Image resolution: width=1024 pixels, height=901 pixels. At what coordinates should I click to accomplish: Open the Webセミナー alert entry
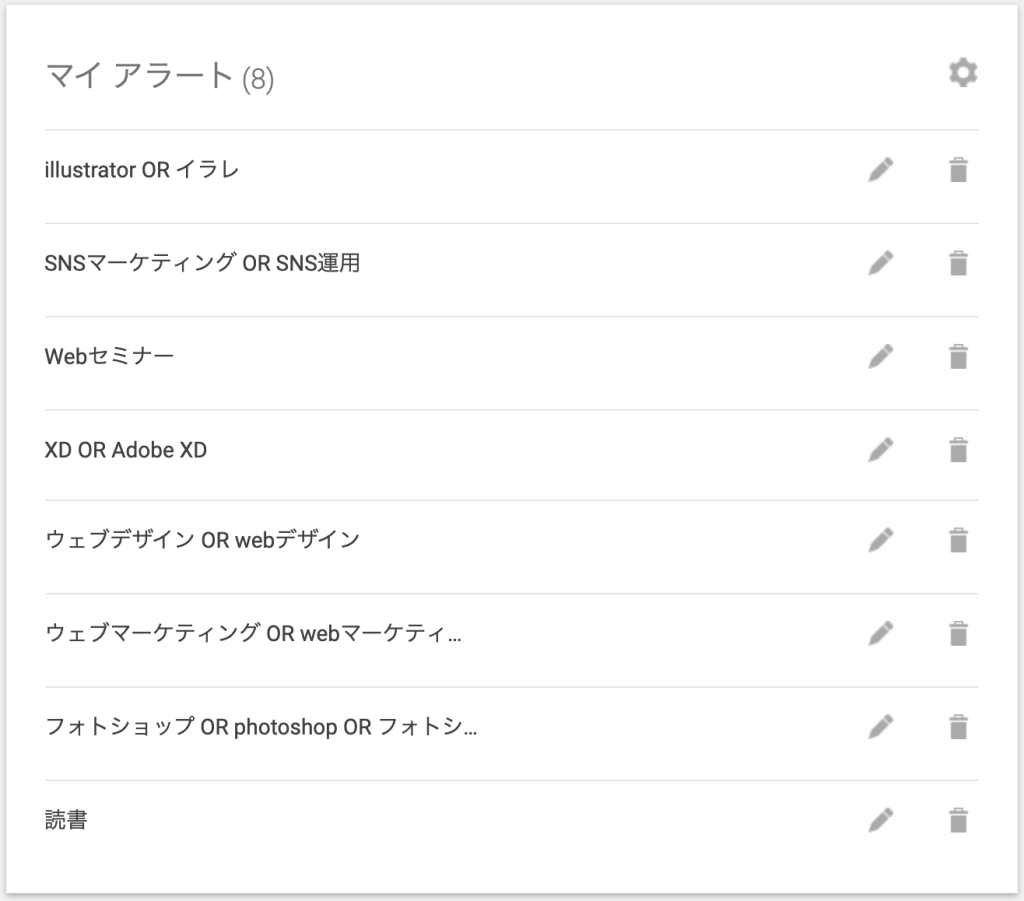(x=109, y=356)
